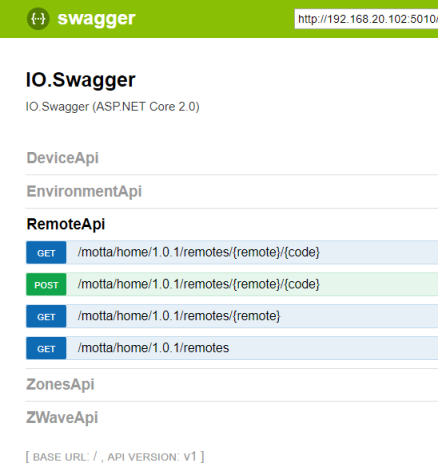Expand the DeviceApi section

(63, 158)
